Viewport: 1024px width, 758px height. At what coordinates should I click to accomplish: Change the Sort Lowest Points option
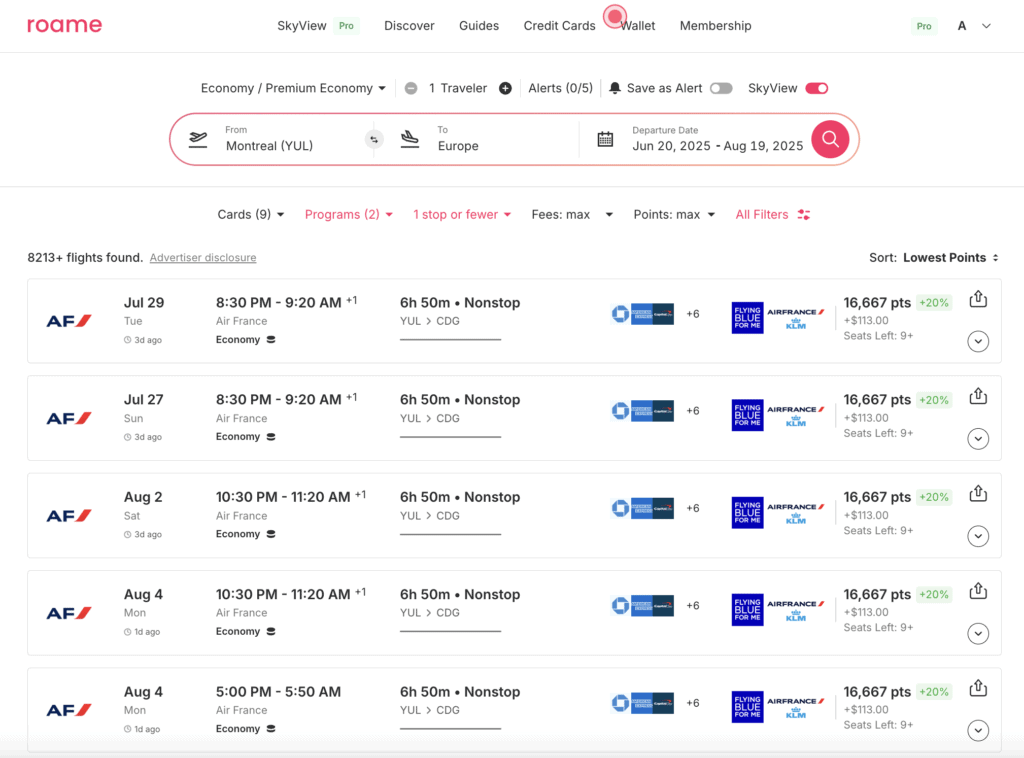[950, 258]
